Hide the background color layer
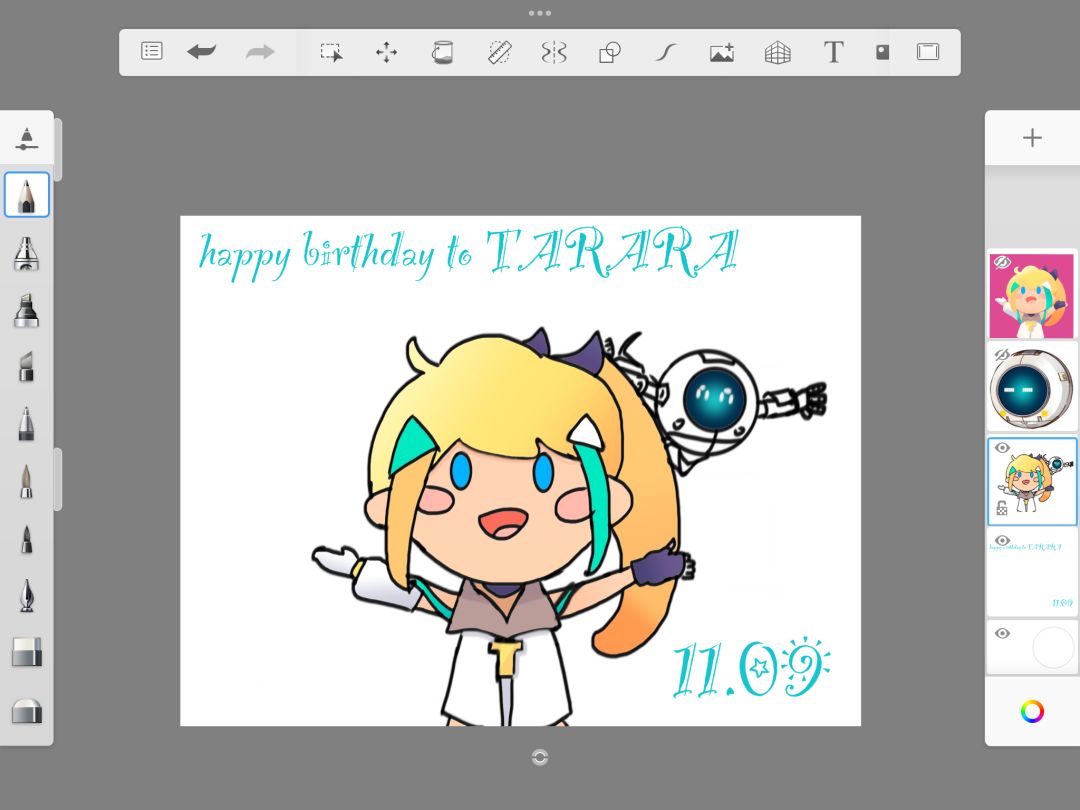Image resolution: width=1080 pixels, height=810 pixels. tap(1002, 633)
